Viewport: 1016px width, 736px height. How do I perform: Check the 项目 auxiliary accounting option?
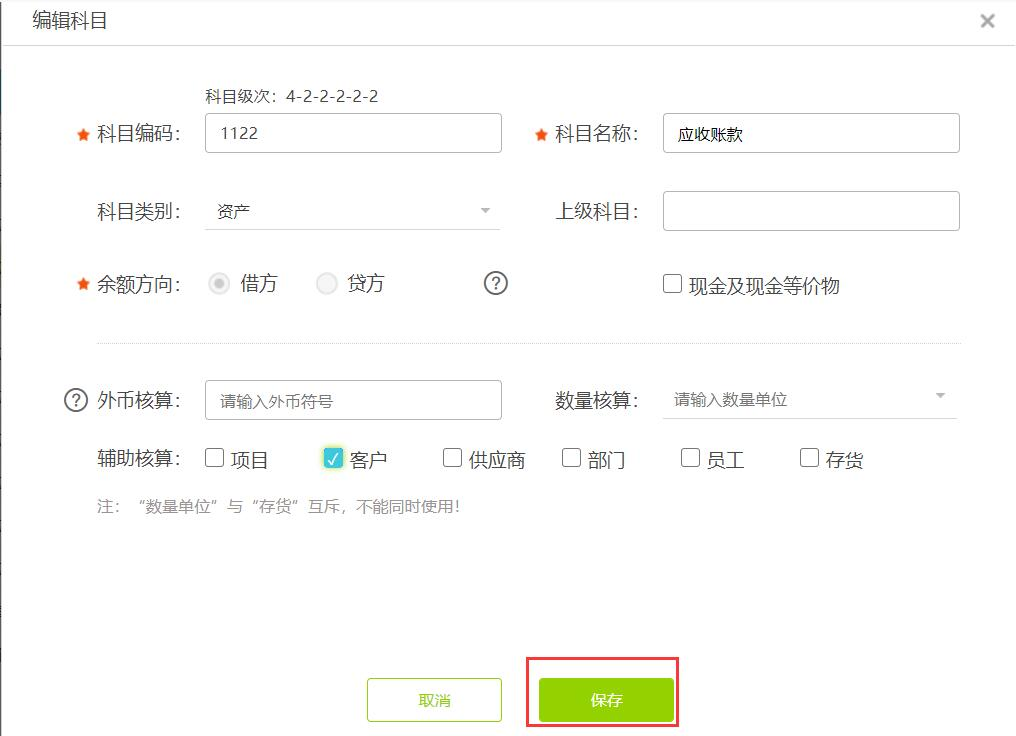pos(213,457)
